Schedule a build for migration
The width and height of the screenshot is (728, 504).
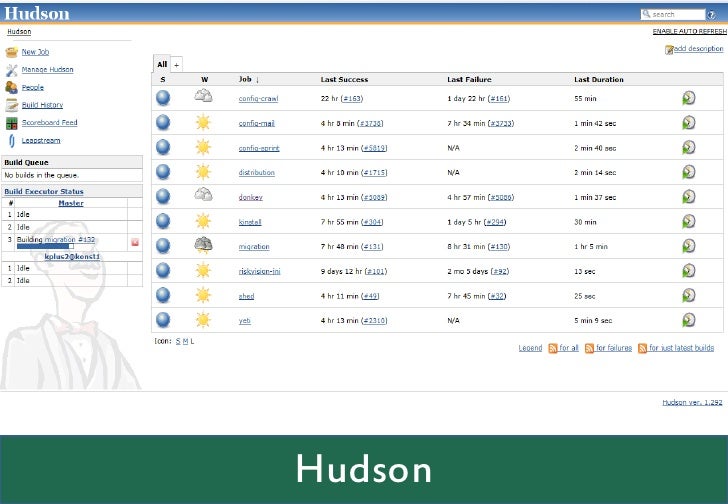pos(689,246)
